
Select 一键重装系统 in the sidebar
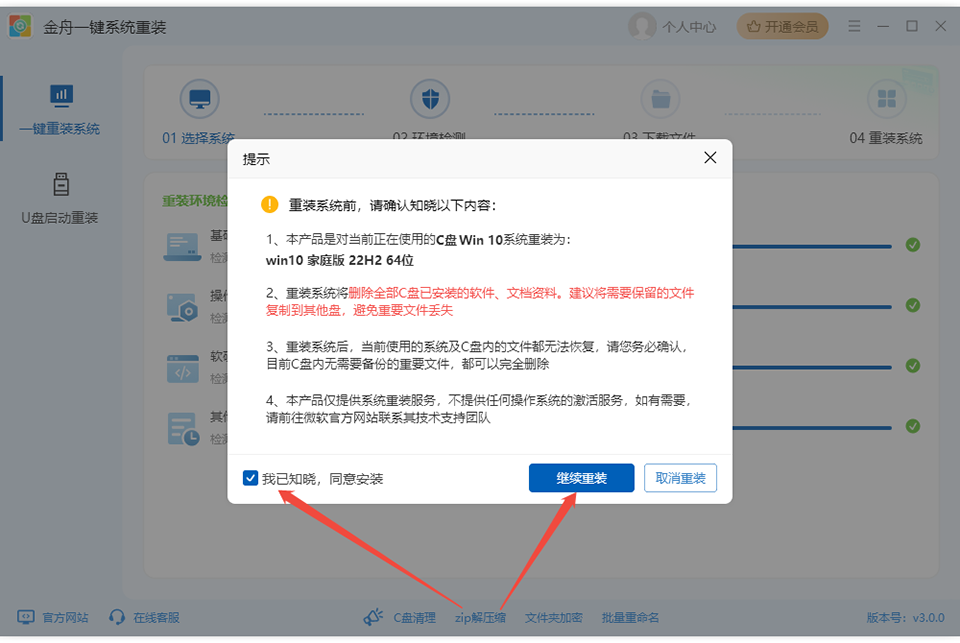(62, 109)
